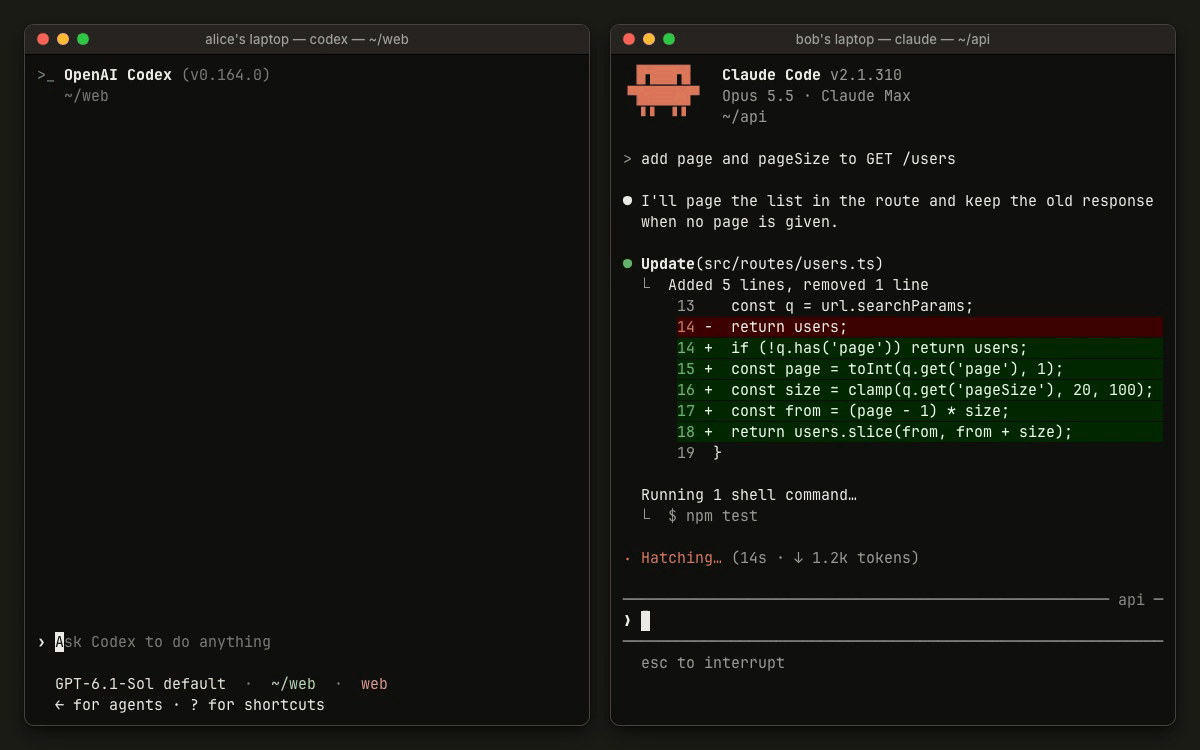Image resolution: width=1200 pixels, height=750 pixels.
Task: Maximize the alice's laptop codex window
Action: (83, 39)
